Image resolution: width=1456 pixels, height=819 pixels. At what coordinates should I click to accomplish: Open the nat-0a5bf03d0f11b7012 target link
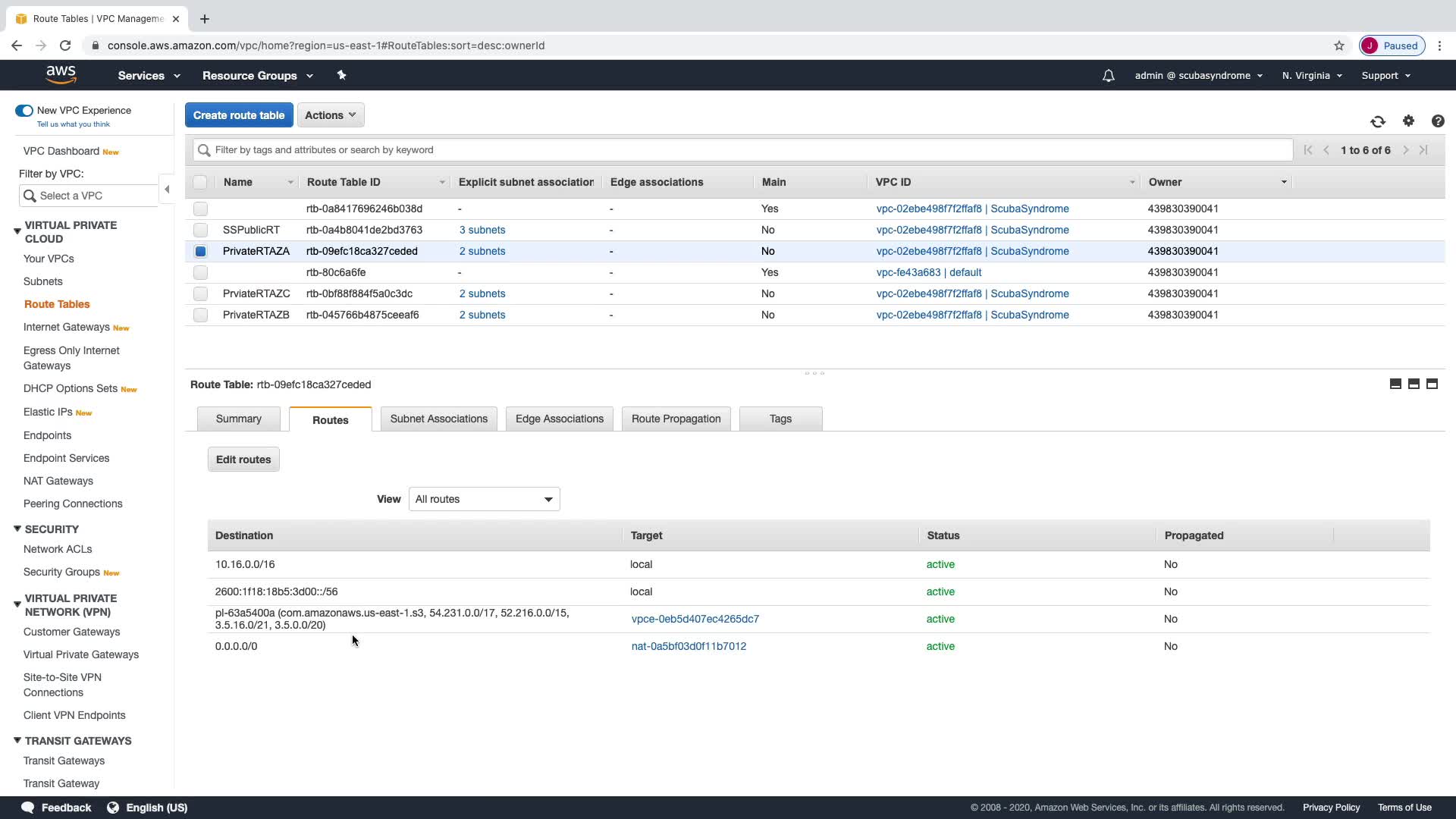689,646
